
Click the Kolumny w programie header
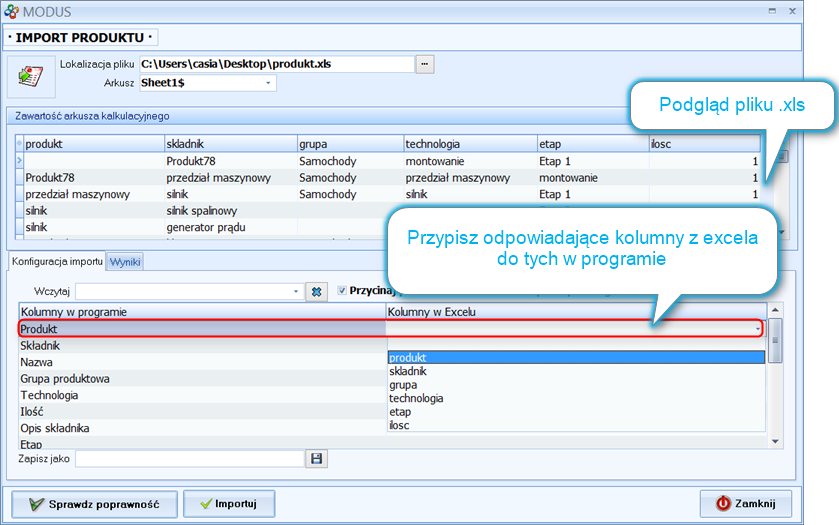(202, 312)
